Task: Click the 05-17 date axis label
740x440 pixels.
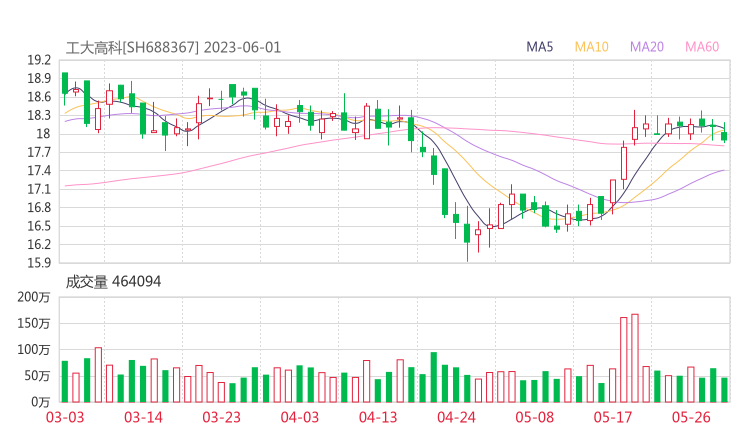Action: click(613, 417)
